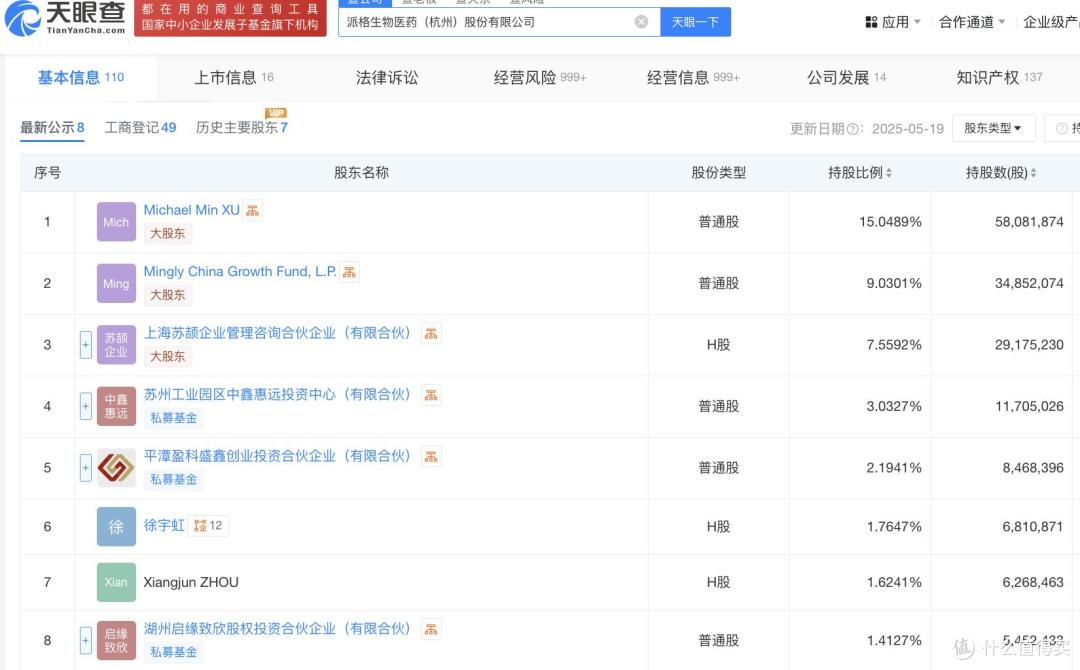Open Mingly China Growth Fund, L.P. link

pos(240,272)
